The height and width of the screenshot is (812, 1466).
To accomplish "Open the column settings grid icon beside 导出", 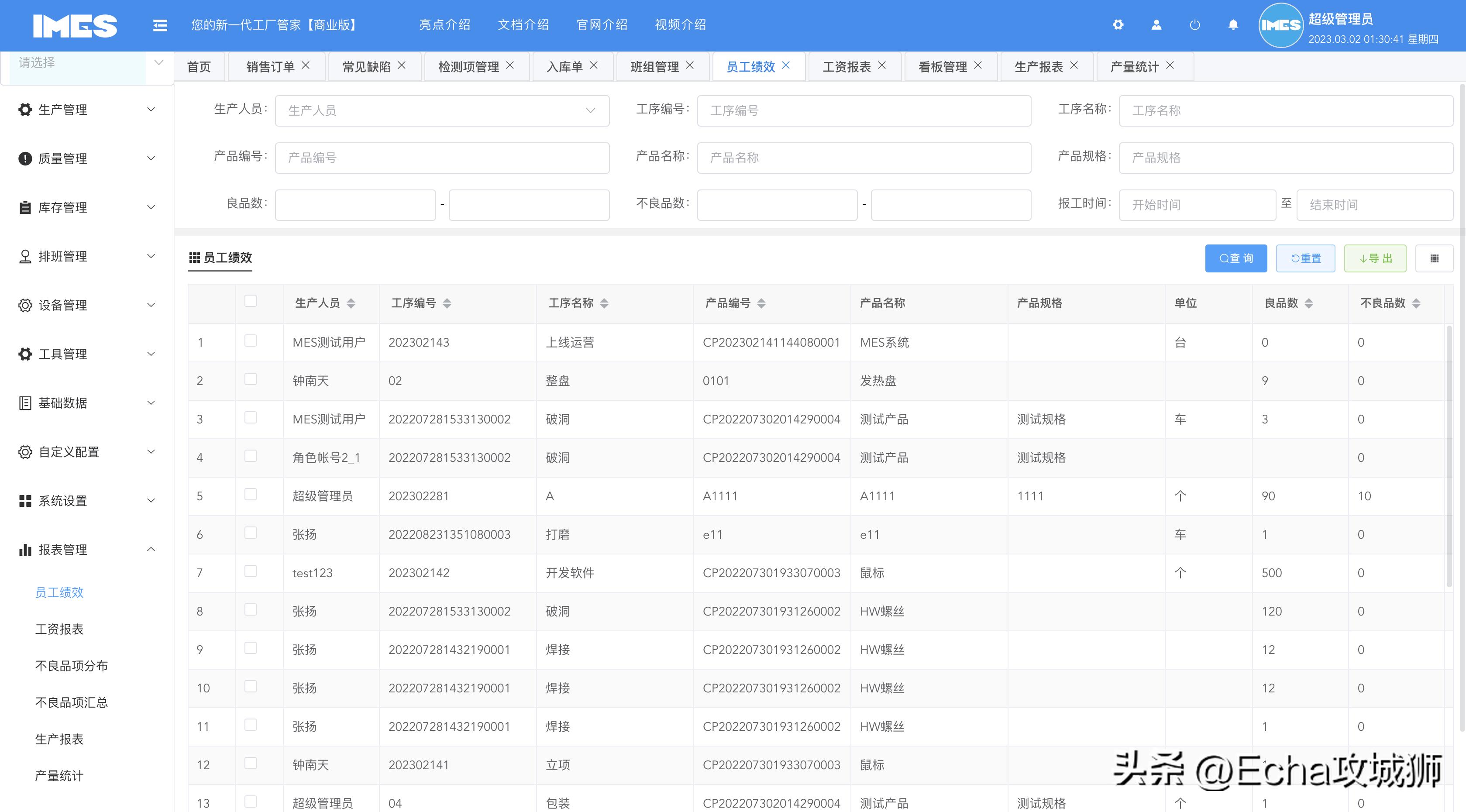I will (1434, 258).
